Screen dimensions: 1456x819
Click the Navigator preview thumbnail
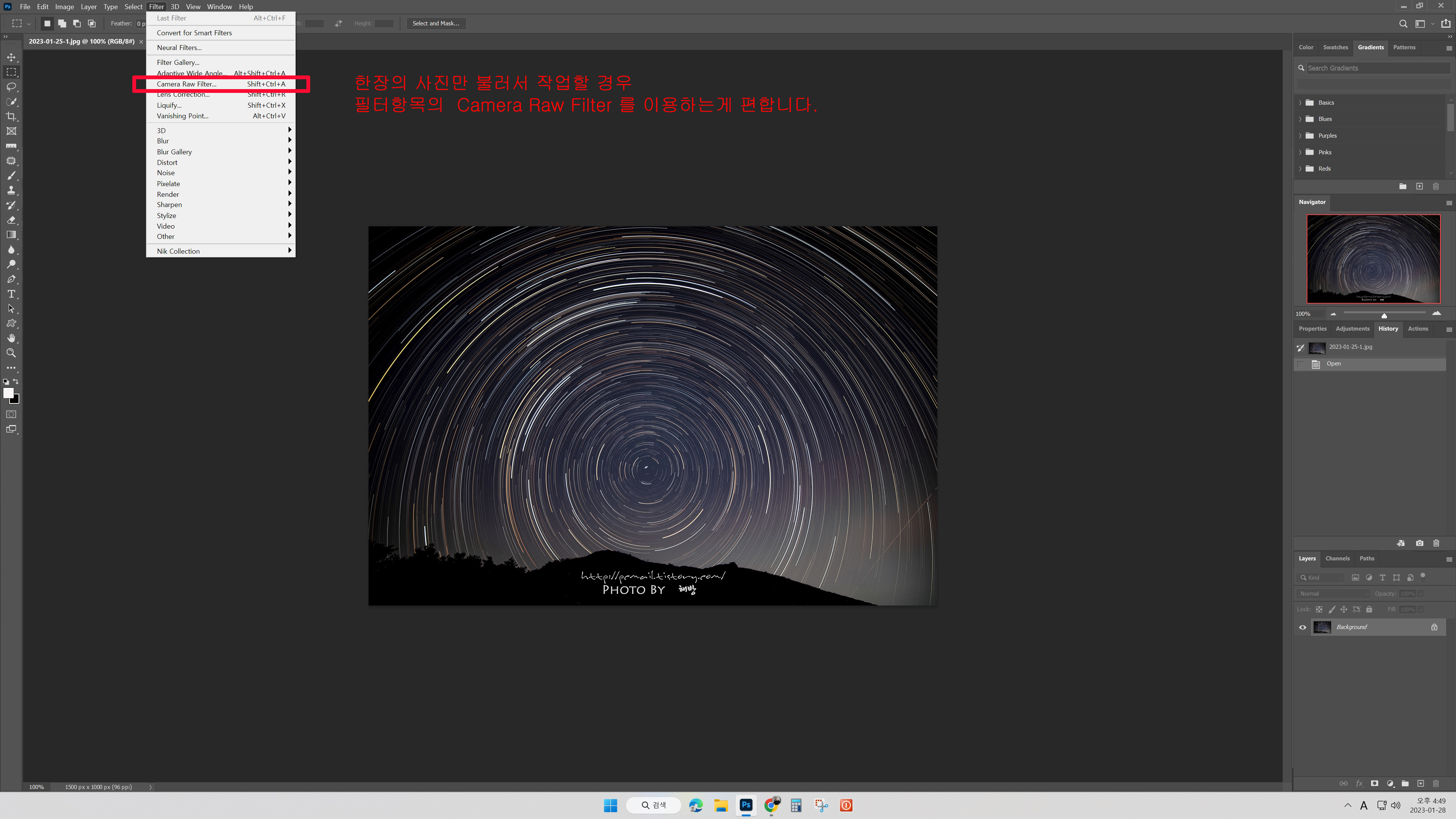(1373, 259)
